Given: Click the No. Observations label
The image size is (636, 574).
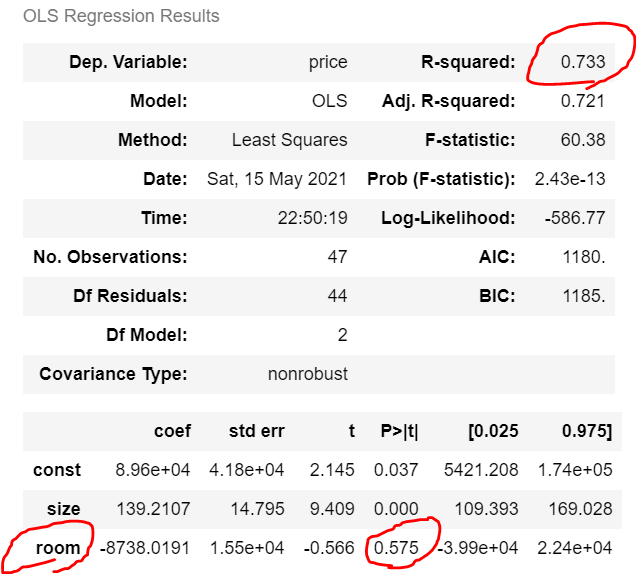Looking at the screenshot, I should [110, 256].
